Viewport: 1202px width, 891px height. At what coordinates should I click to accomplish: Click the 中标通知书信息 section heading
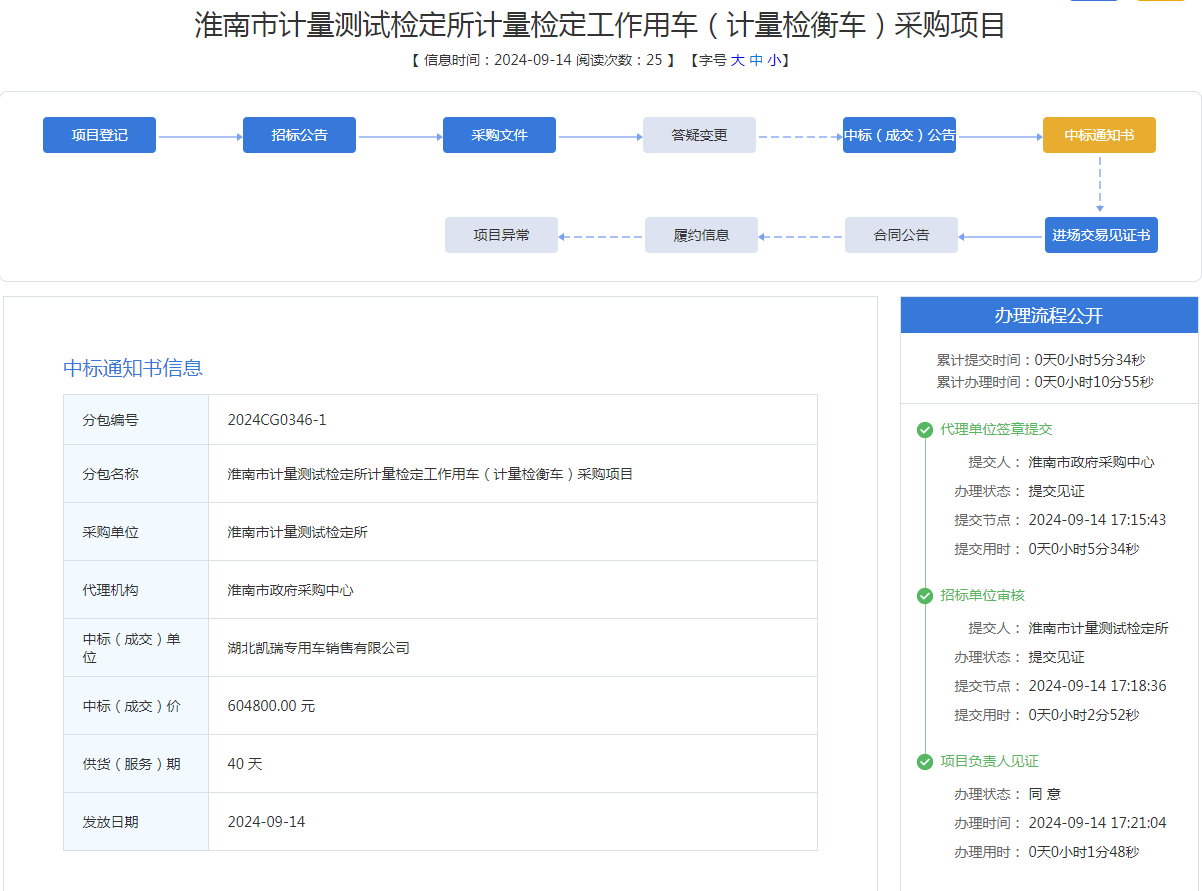click(x=133, y=368)
